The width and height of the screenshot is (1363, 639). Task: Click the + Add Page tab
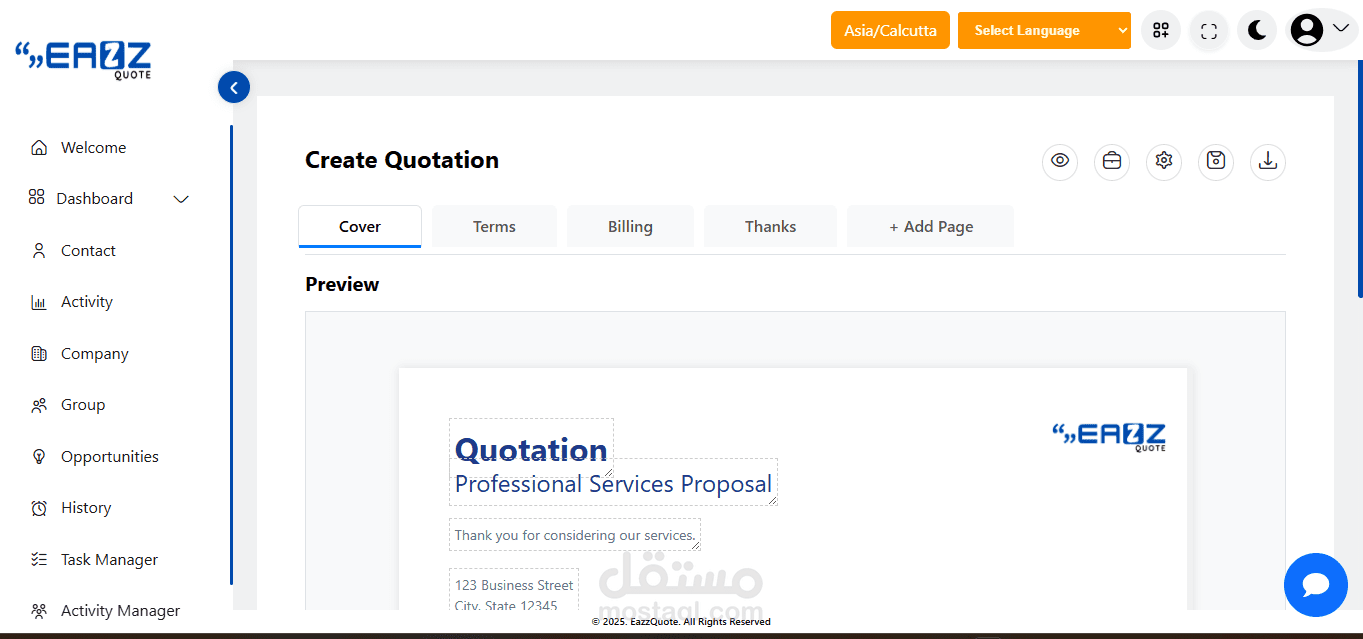click(x=931, y=227)
